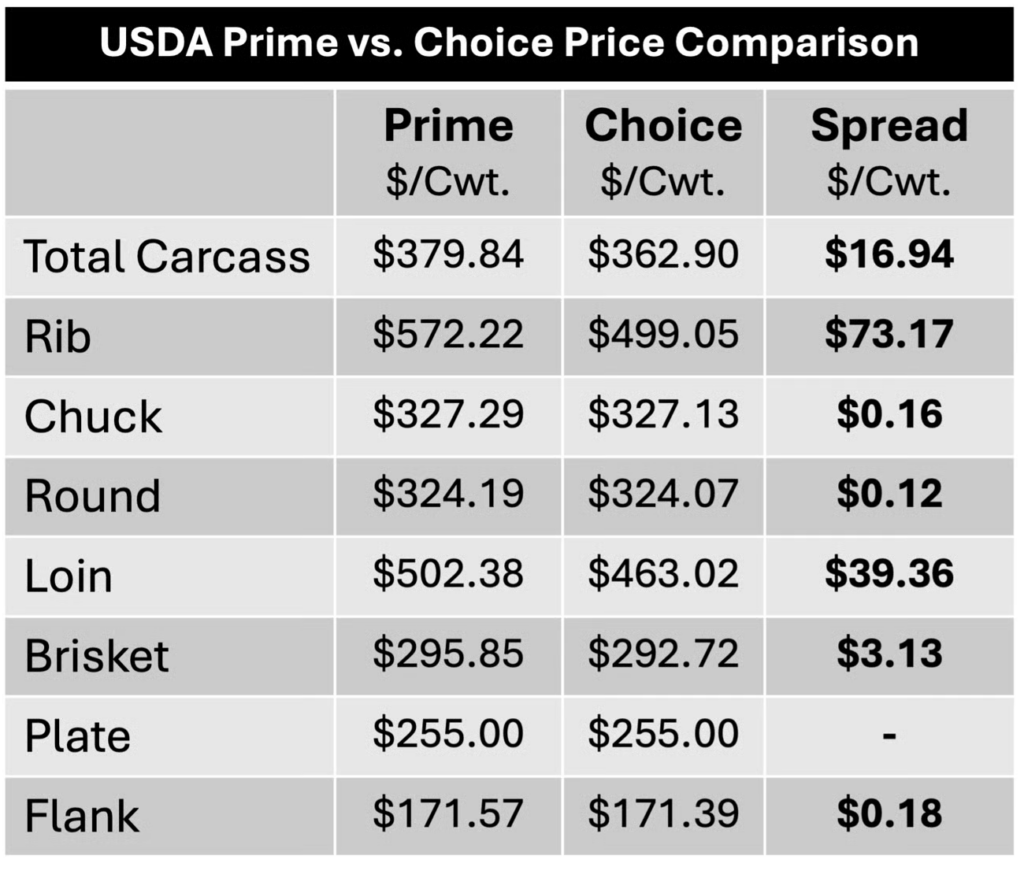Select the Plate row label

78,736
